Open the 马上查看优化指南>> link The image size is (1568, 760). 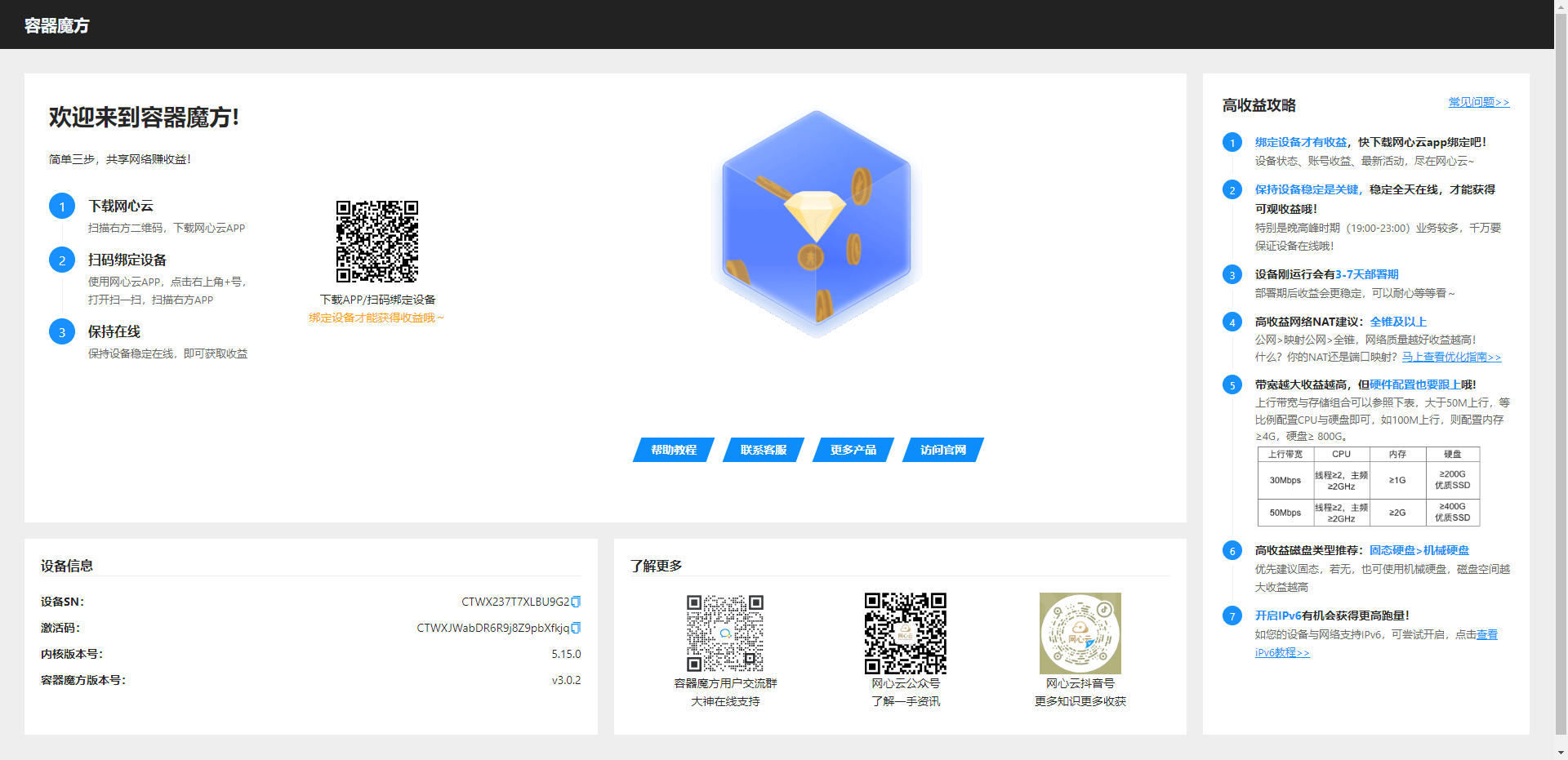click(x=1451, y=357)
